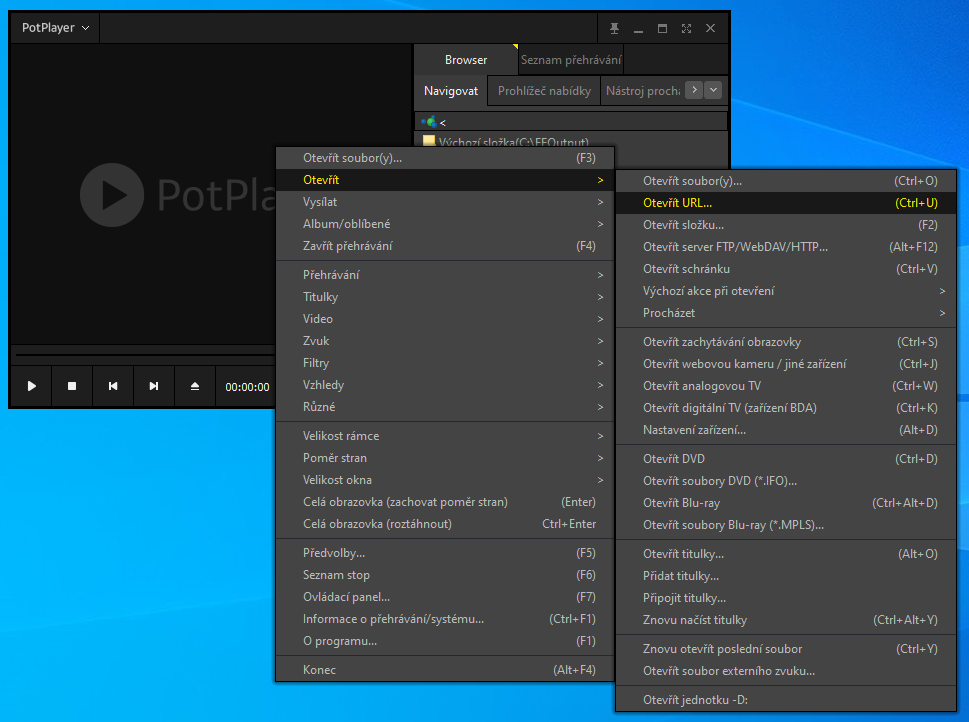Image resolution: width=969 pixels, height=722 pixels.
Task: Select Otevřít analogovou TV
Action: pyautogui.click(x=786, y=386)
